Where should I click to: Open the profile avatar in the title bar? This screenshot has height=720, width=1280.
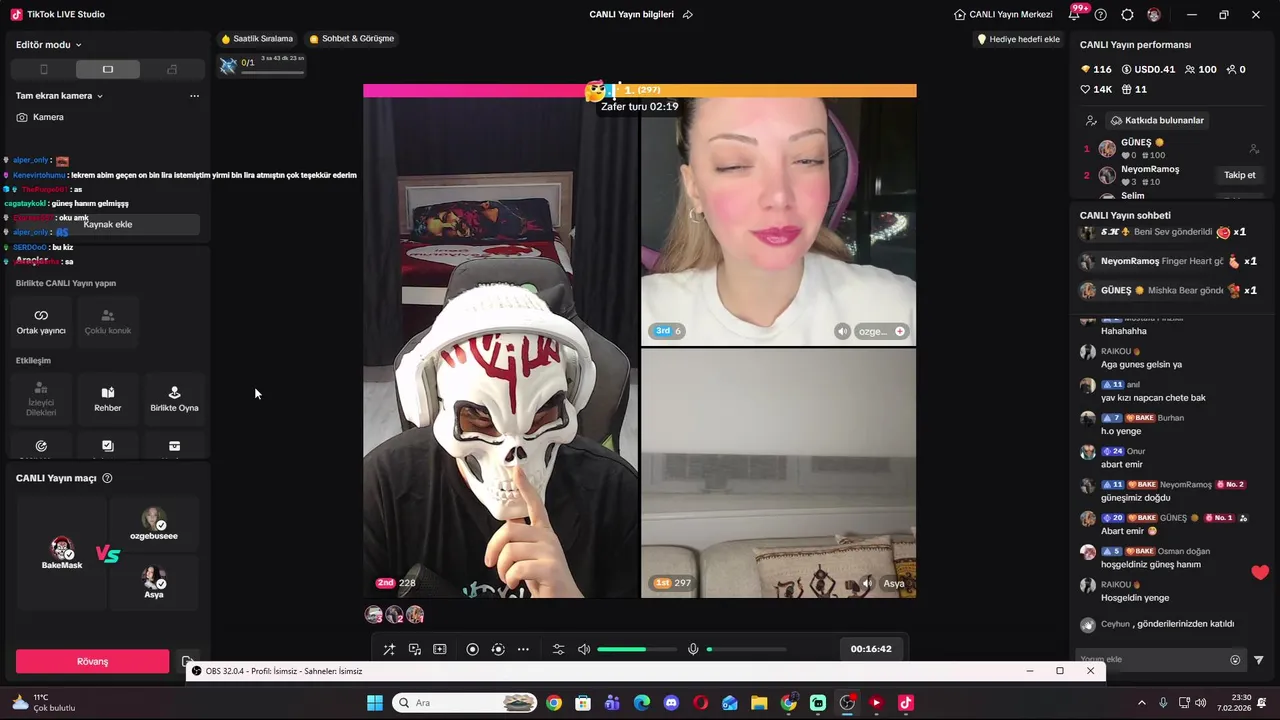(x=1154, y=15)
